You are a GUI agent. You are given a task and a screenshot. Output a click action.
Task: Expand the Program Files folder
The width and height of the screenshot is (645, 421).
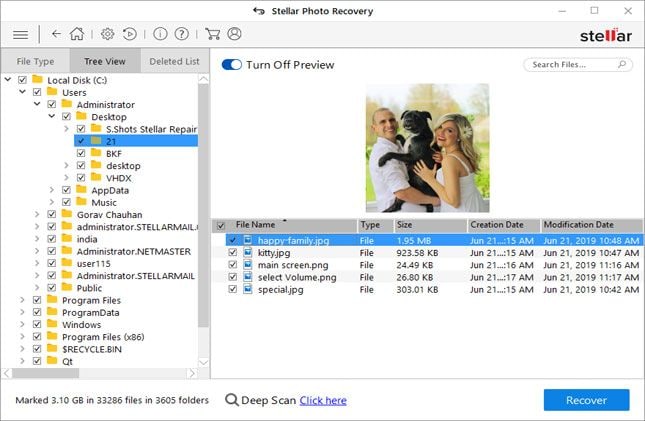pos(22,300)
